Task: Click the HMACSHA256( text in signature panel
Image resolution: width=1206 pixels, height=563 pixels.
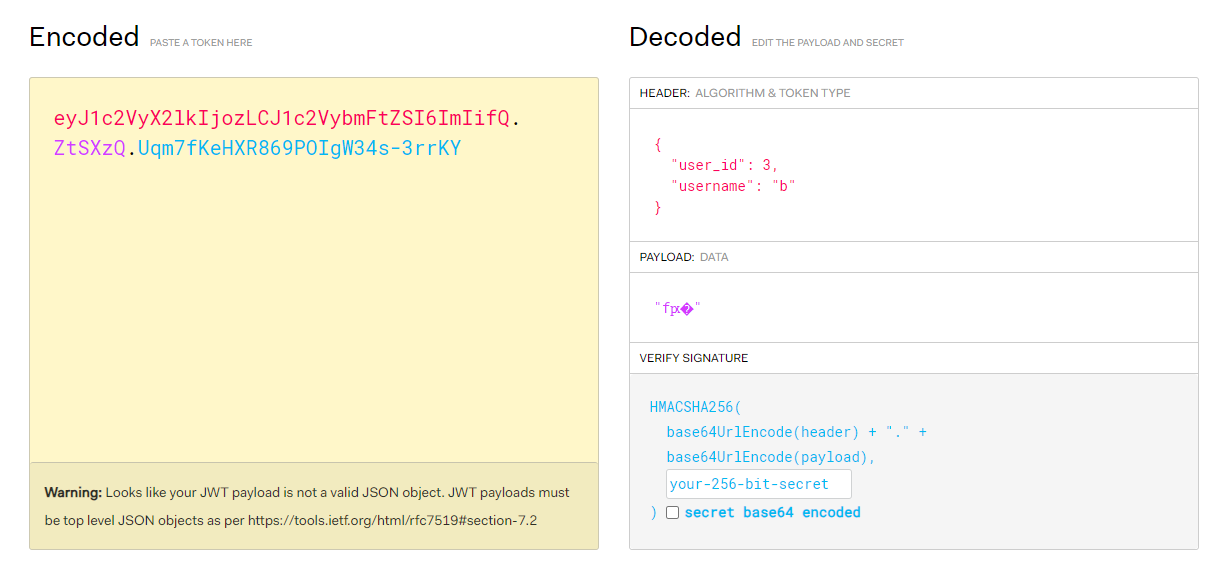Action: (x=696, y=407)
